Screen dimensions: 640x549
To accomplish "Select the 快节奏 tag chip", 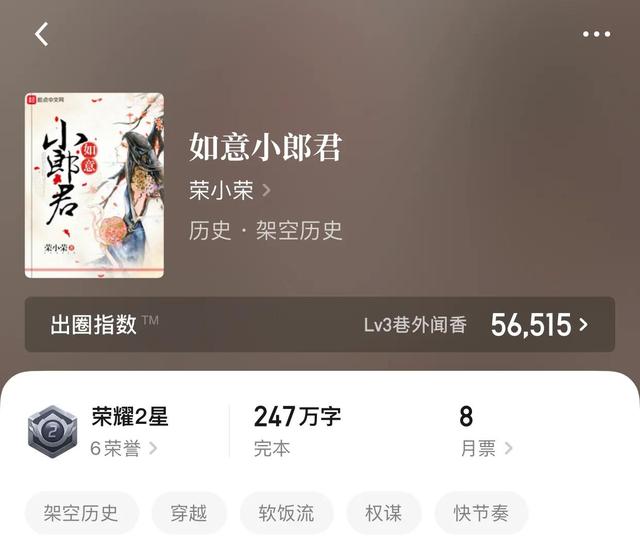I will coord(481,513).
